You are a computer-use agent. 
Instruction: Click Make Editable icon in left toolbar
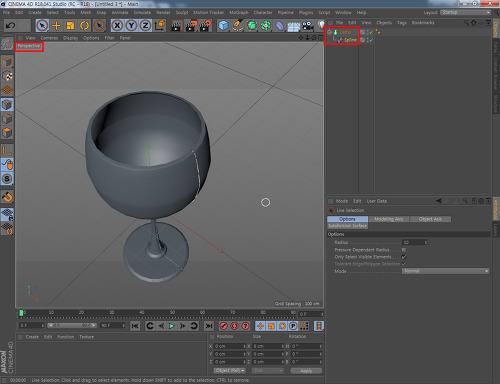pyautogui.click(x=7, y=44)
